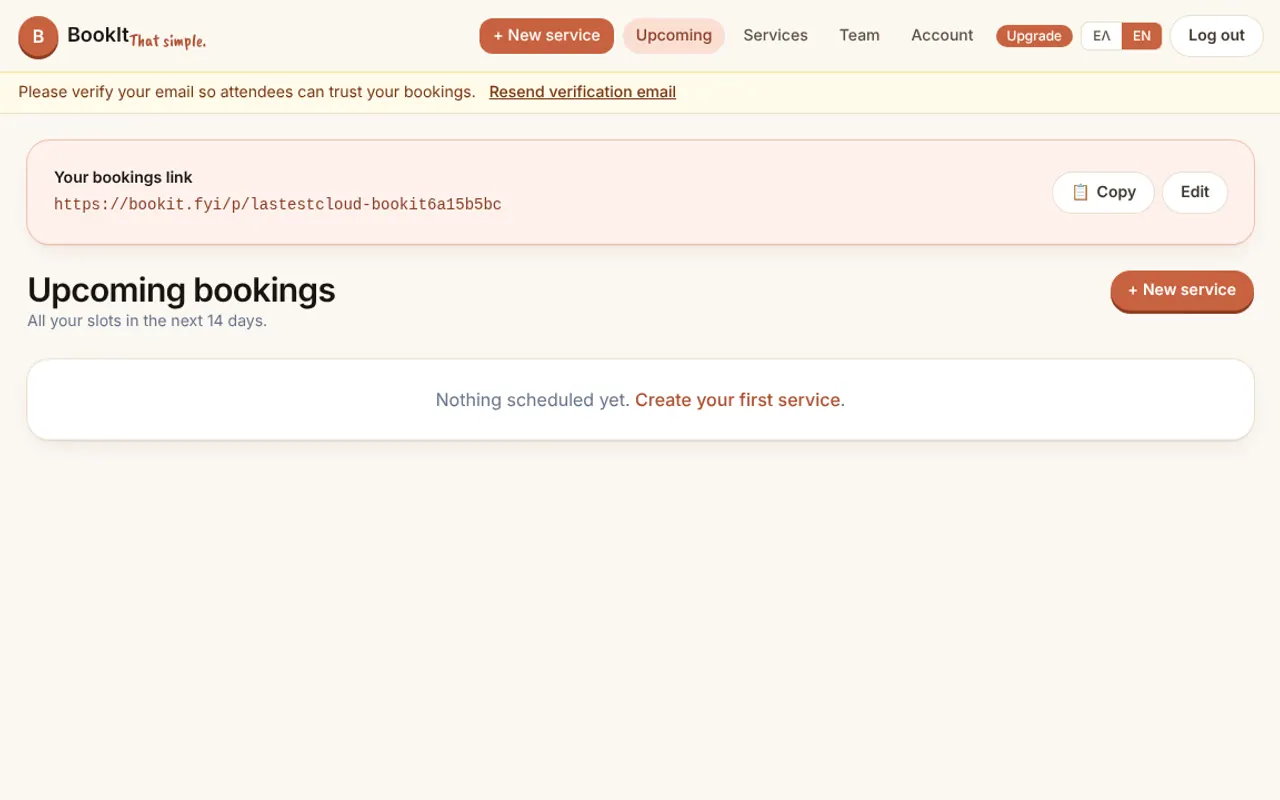Log out of the account

coord(1216,36)
